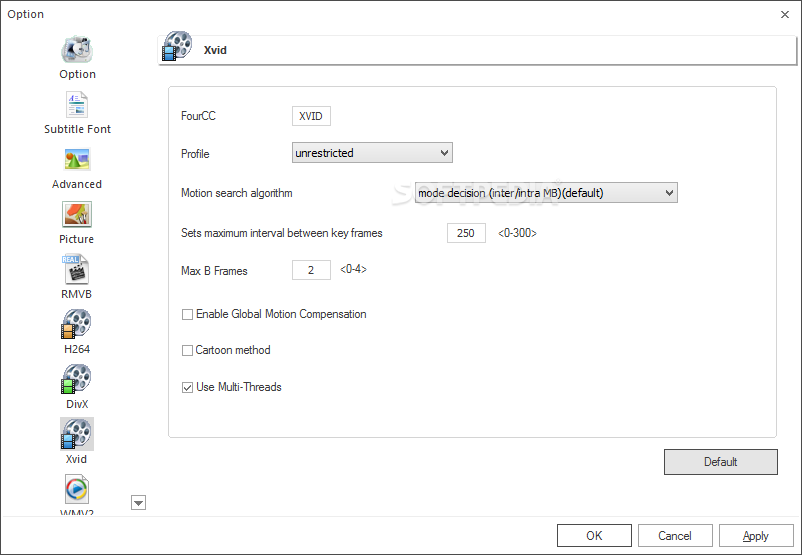Enable Global Motion Compensation checkbox
This screenshot has width=803, height=556.
click(187, 315)
